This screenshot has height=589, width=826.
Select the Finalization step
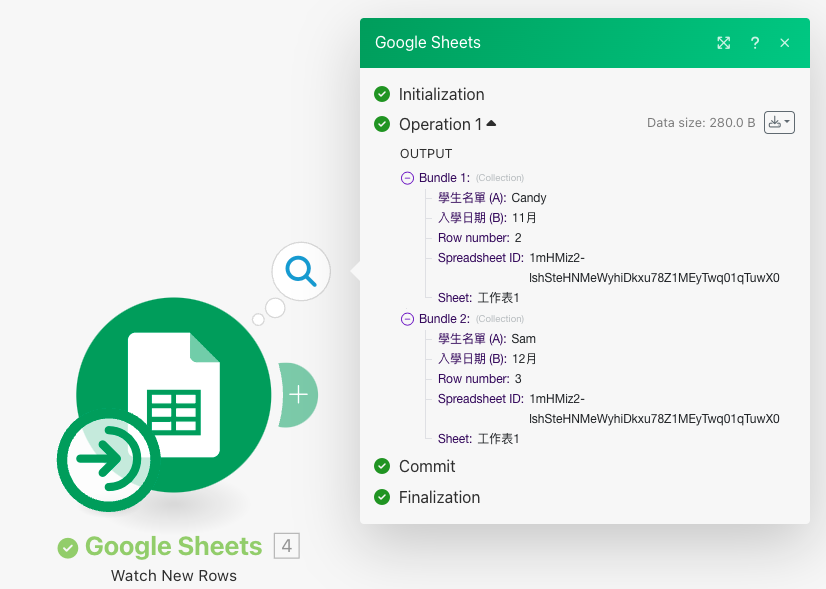point(439,497)
